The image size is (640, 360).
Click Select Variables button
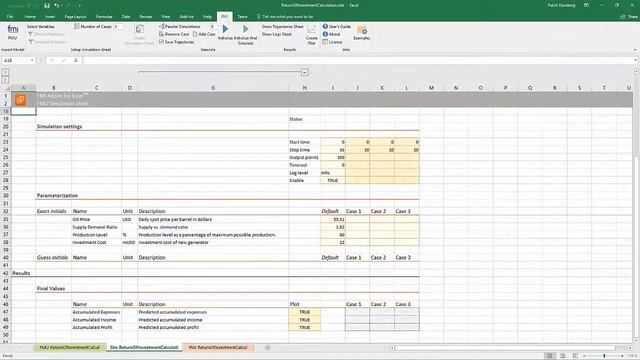(41, 26)
